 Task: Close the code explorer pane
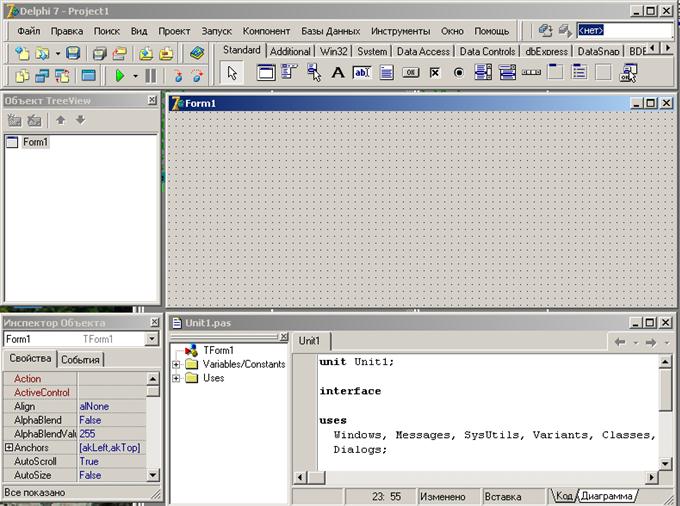point(284,336)
